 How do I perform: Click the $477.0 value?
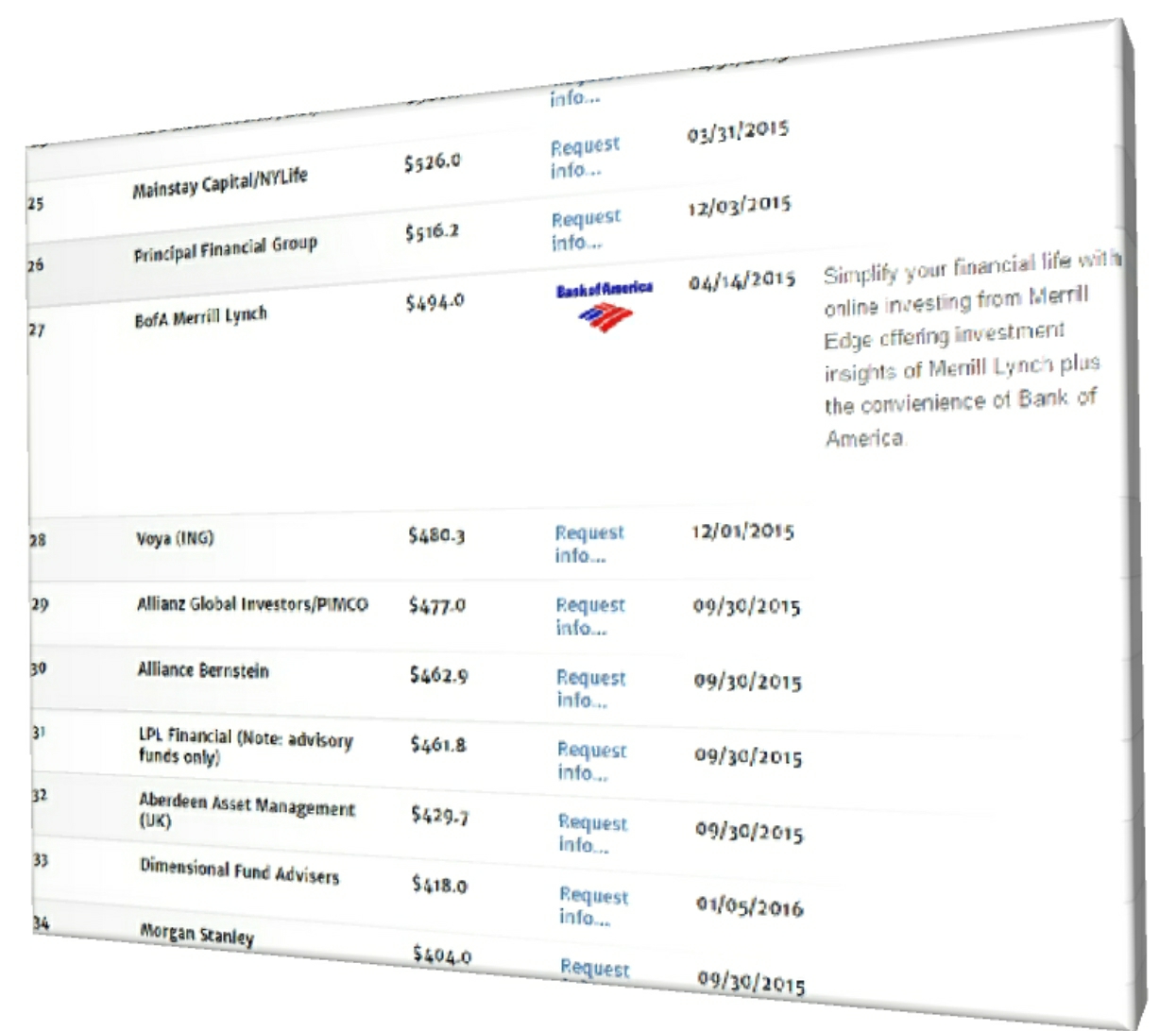coord(437,604)
